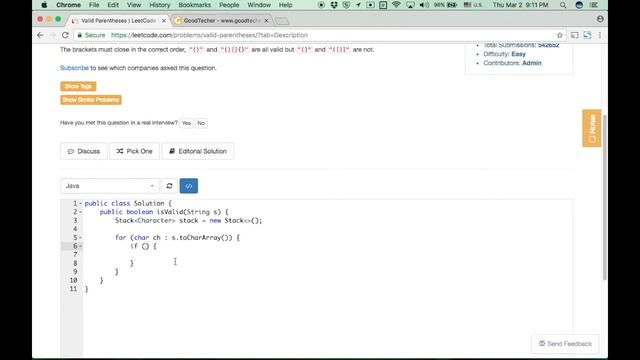Screen dimensions: 640x360
Task: Click the extension icon beside Chrome's menu button
Action: (587, 36)
